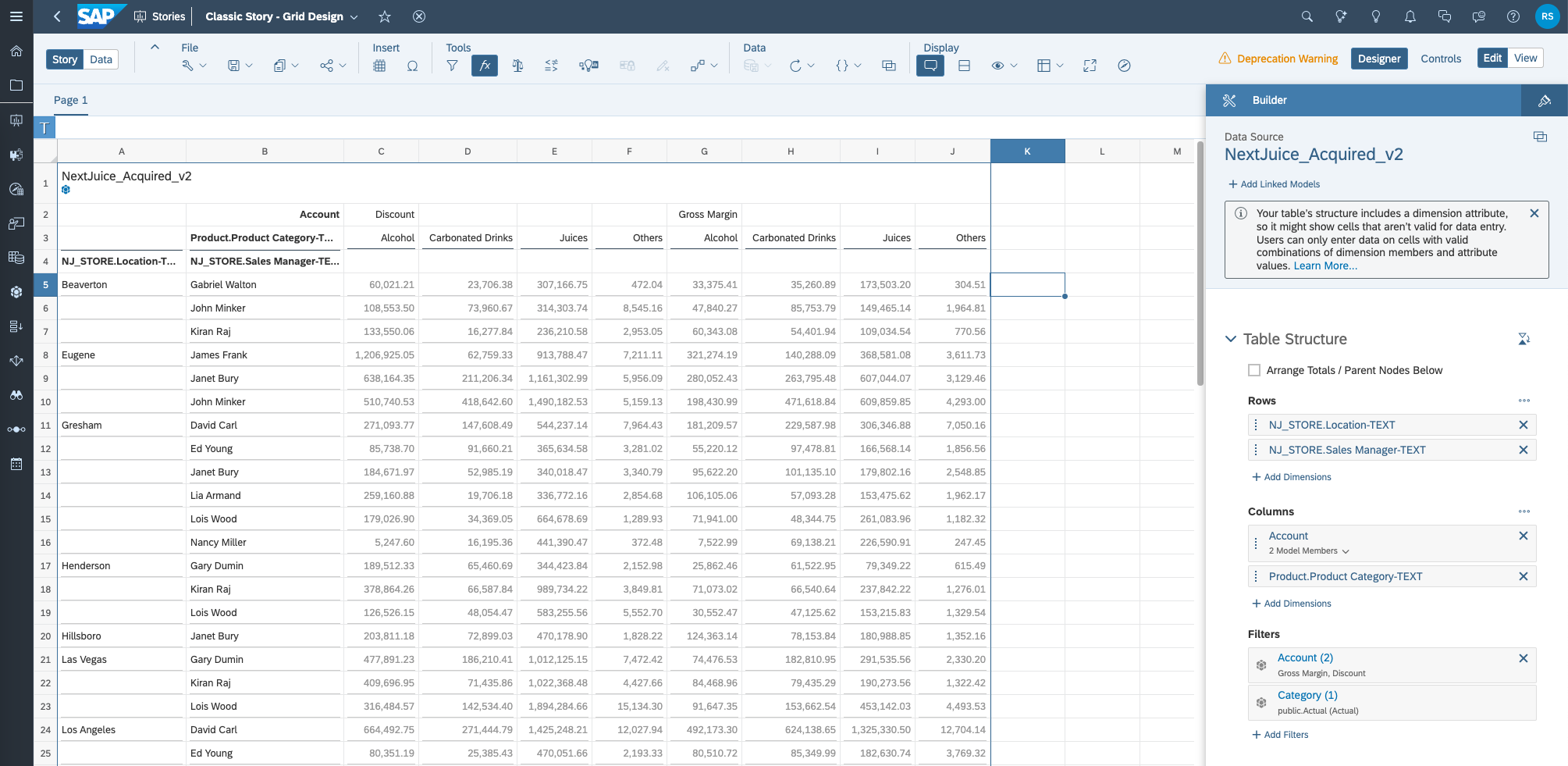
Task: Select the Page 1 tab
Action: tap(69, 100)
